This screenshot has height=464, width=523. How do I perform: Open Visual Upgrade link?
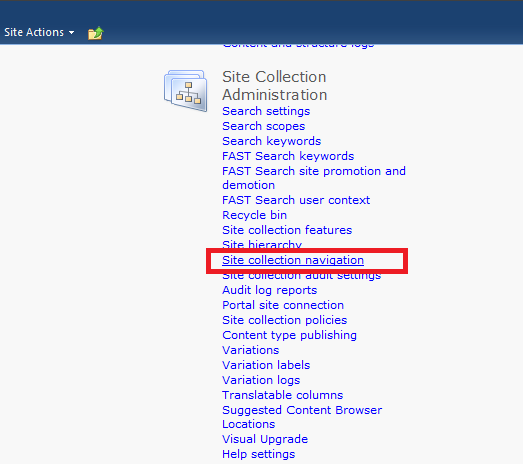[x=265, y=439]
